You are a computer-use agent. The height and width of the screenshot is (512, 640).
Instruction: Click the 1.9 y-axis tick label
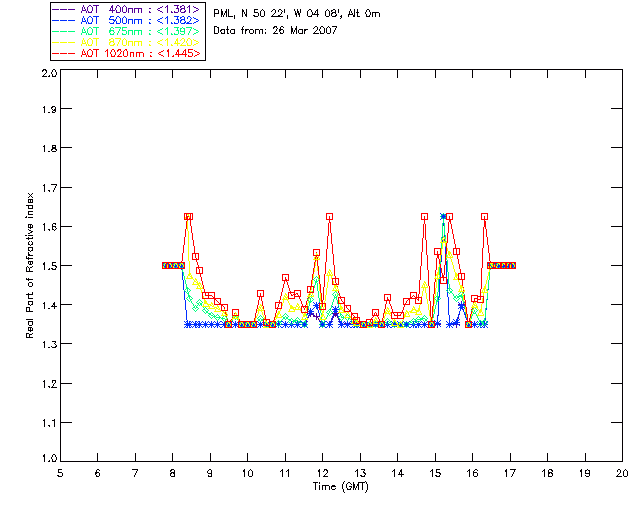coord(49,109)
